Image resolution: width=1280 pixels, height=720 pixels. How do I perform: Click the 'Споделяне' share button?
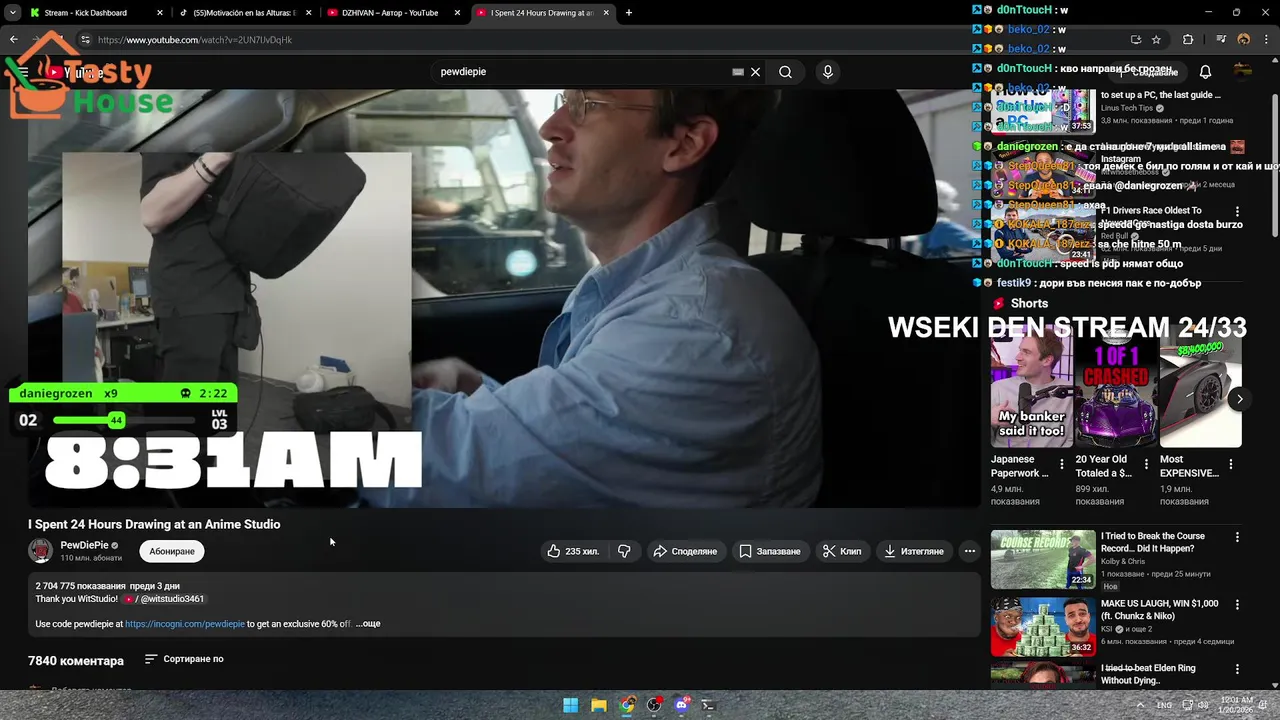[685, 551]
